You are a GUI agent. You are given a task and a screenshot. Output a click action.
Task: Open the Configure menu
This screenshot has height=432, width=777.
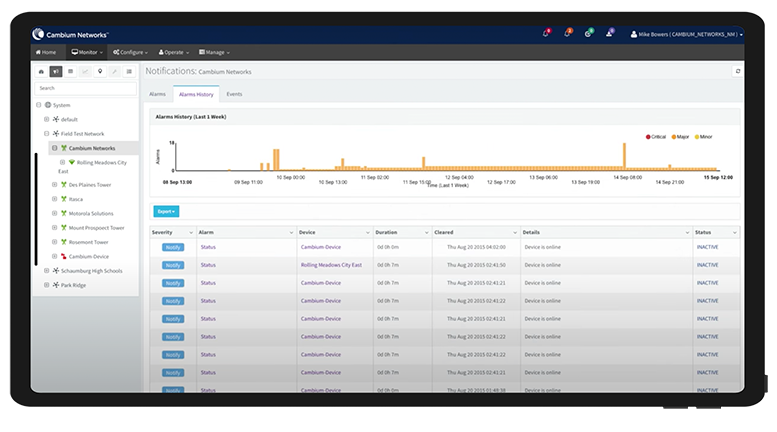tap(130, 52)
